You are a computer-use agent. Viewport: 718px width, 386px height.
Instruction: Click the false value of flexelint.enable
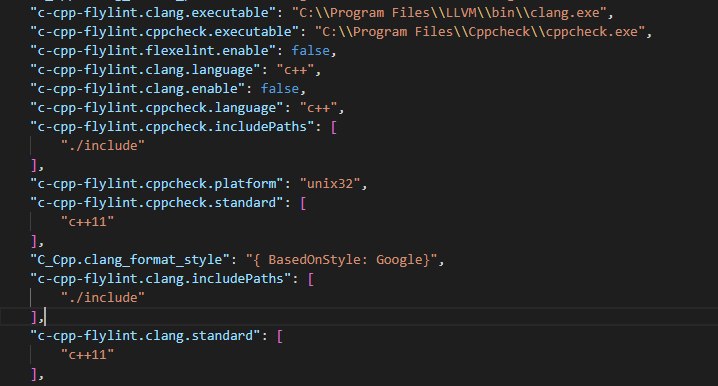310,51
